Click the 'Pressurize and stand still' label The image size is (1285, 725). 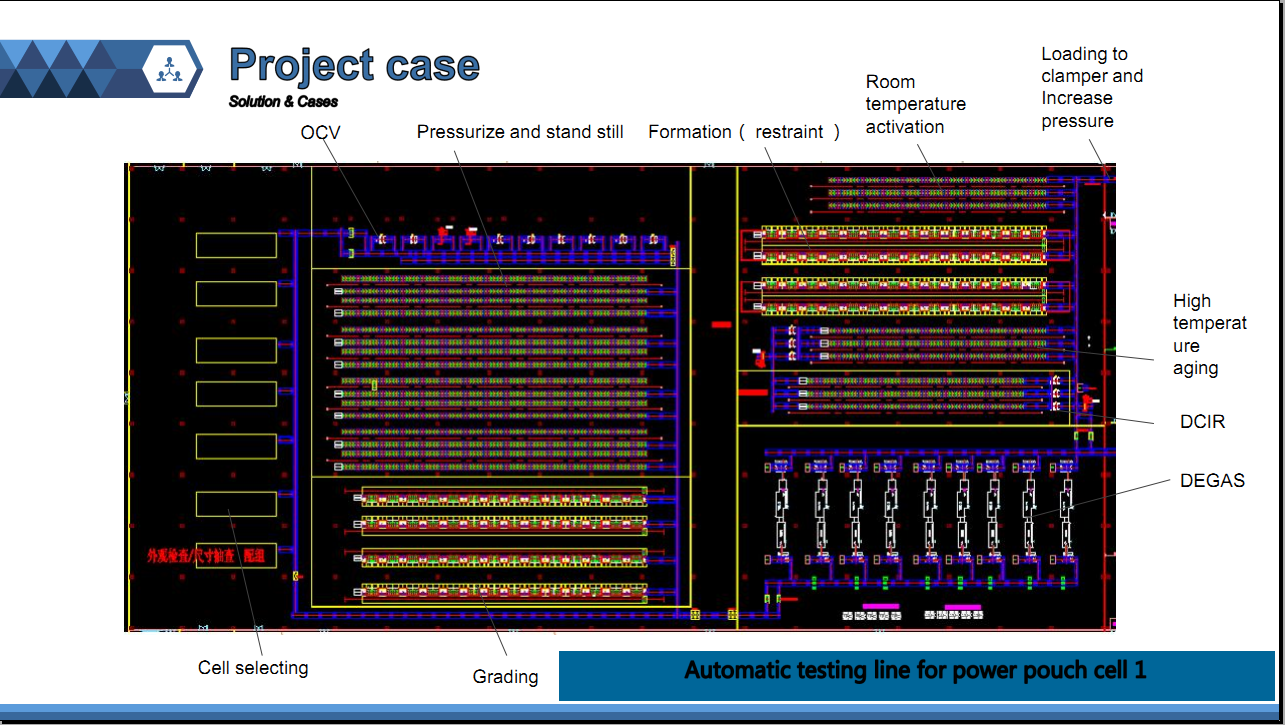520,132
